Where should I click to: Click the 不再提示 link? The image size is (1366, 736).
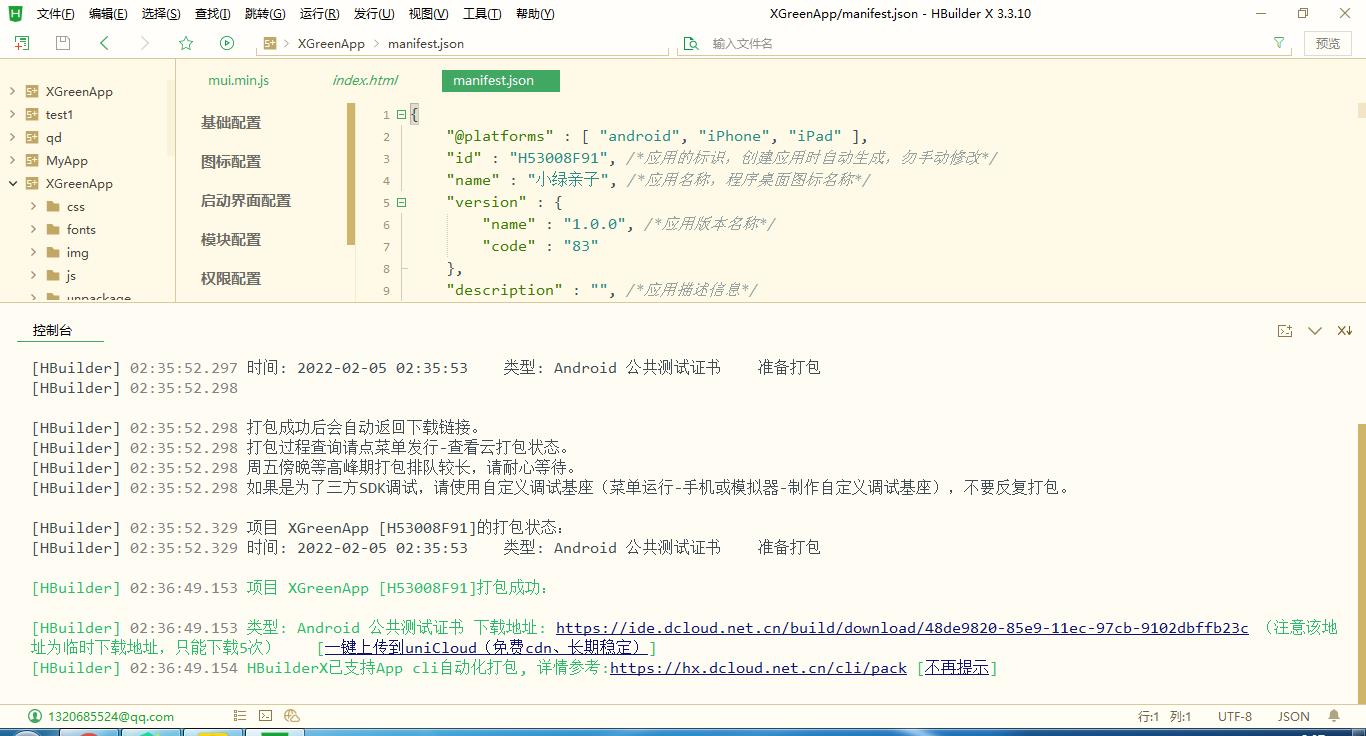pyautogui.click(x=957, y=668)
